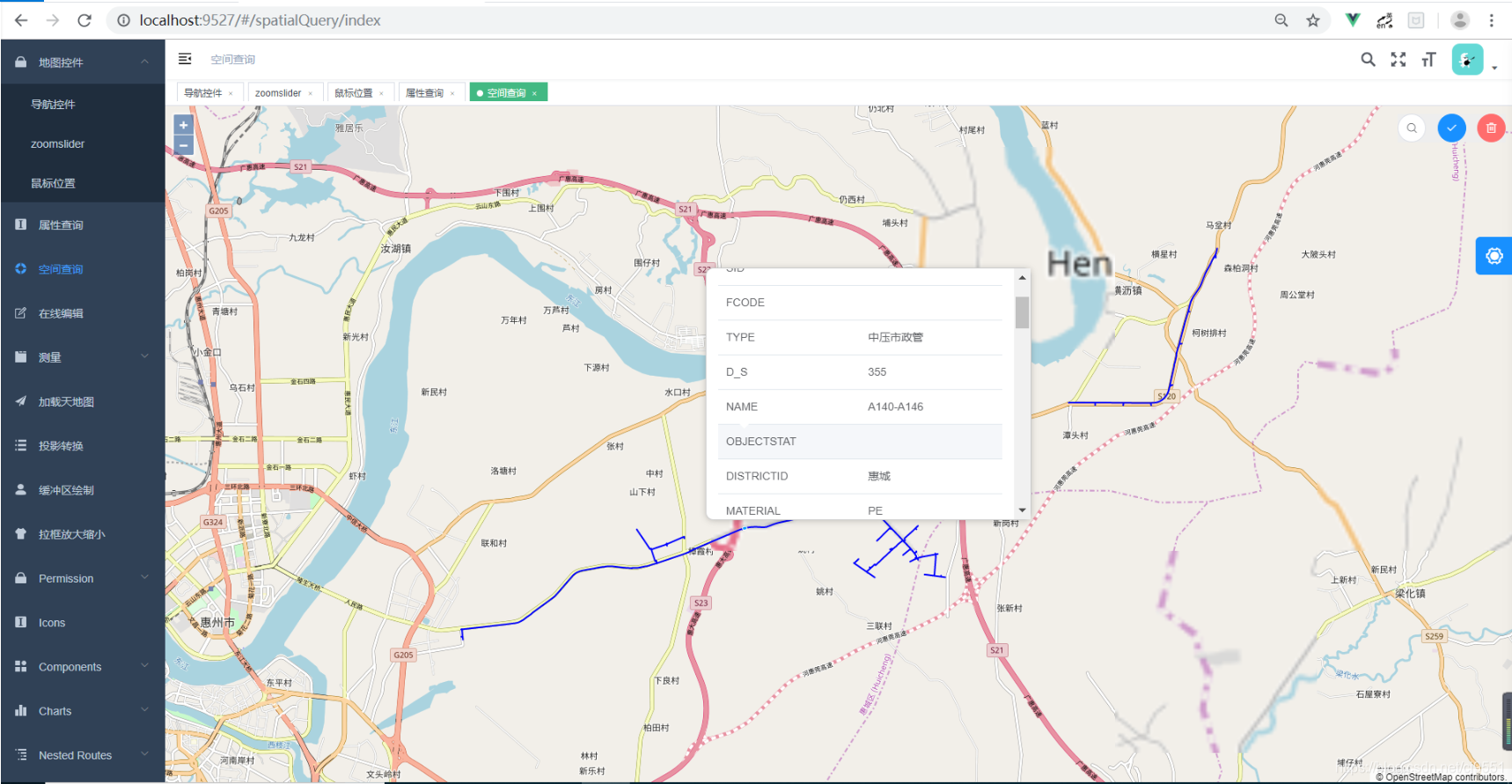Click the white round search button on map

1412,128
